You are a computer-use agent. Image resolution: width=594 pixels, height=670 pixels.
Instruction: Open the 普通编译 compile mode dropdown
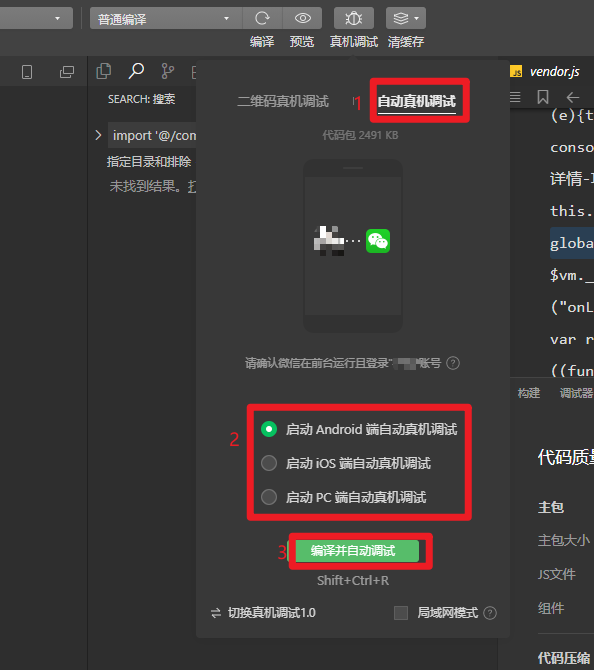[x=166, y=18]
